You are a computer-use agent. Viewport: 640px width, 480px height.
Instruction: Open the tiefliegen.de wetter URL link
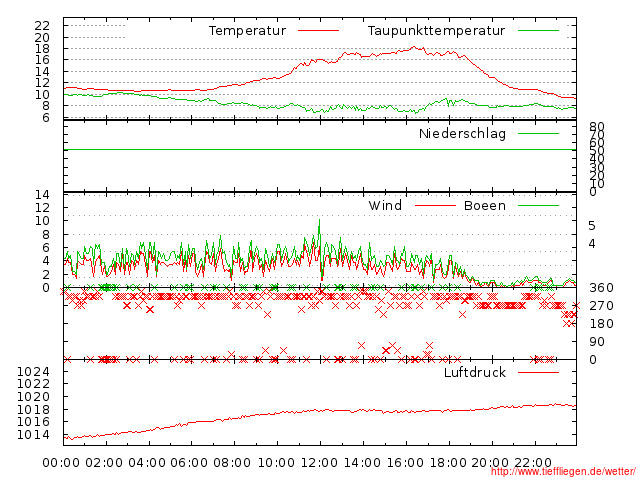tap(563, 471)
